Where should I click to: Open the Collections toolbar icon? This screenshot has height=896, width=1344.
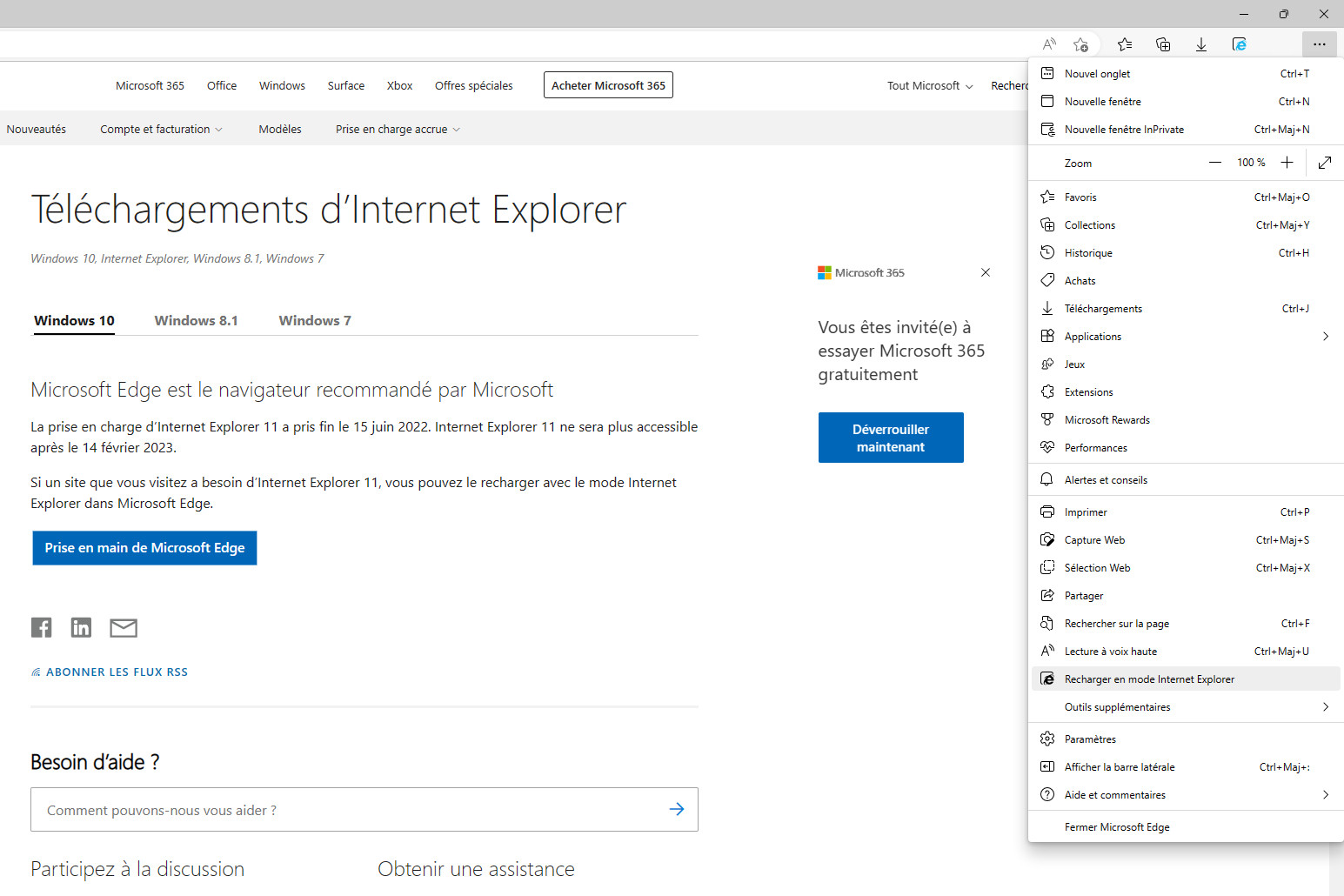click(1163, 44)
